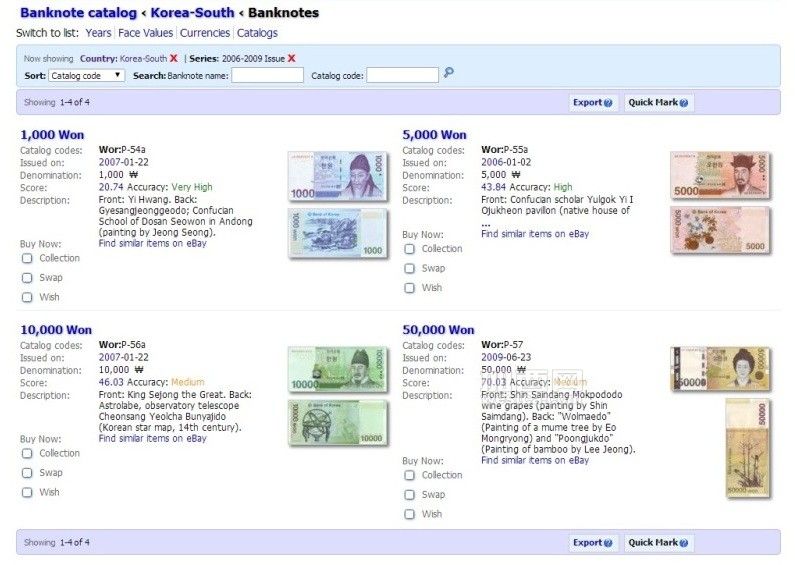The height and width of the screenshot is (565, 795).
Task: Click the Banknote name search field
Action: click(267, 75)
